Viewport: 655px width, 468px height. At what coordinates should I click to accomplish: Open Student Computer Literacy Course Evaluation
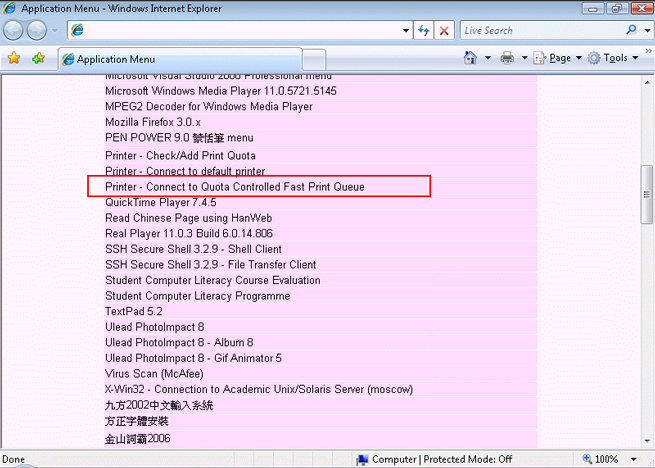[x=213, y=280]
